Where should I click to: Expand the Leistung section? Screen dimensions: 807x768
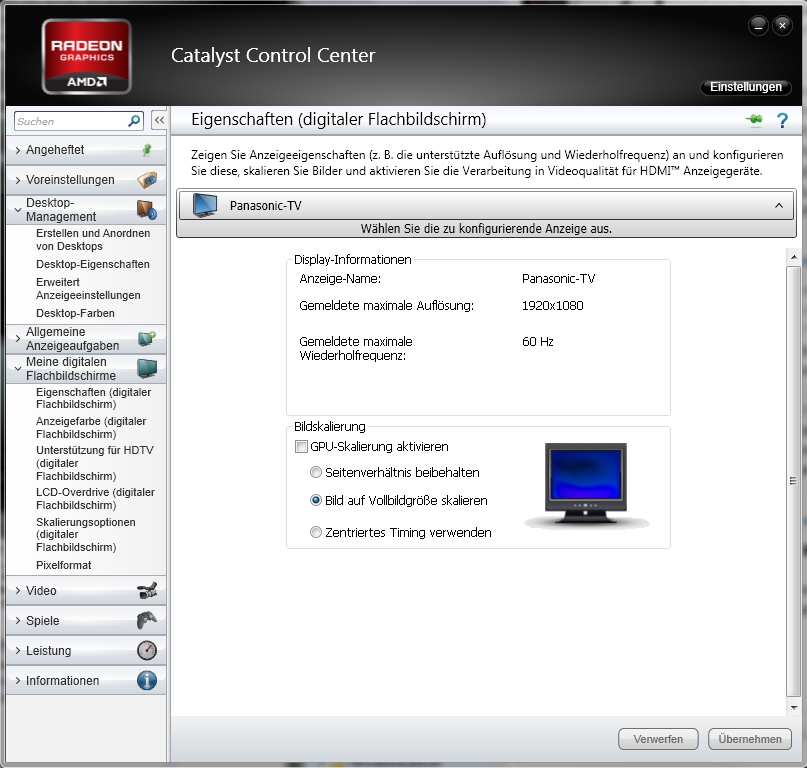18,650
